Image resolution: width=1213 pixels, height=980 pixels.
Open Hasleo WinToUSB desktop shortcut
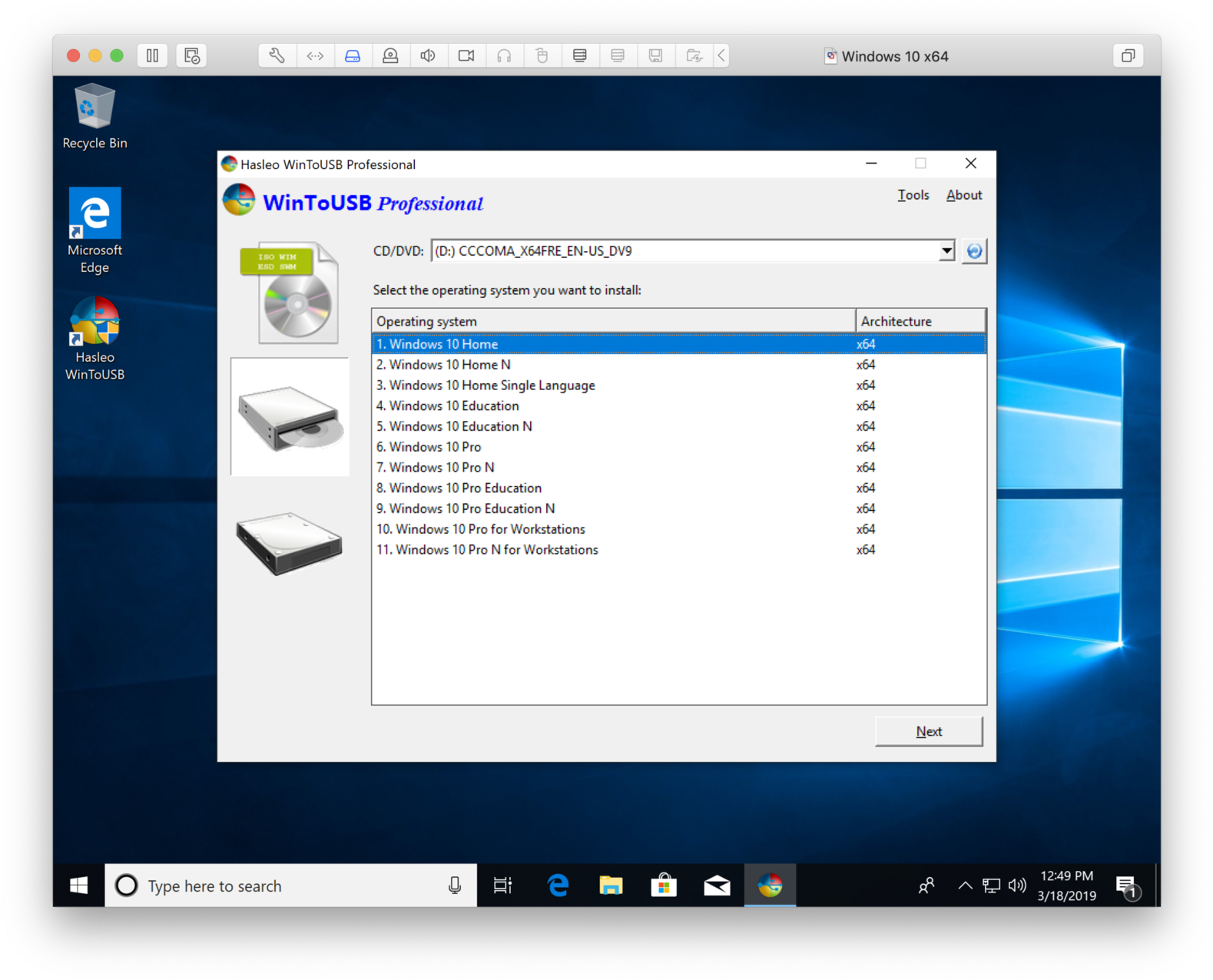point(94,339)
